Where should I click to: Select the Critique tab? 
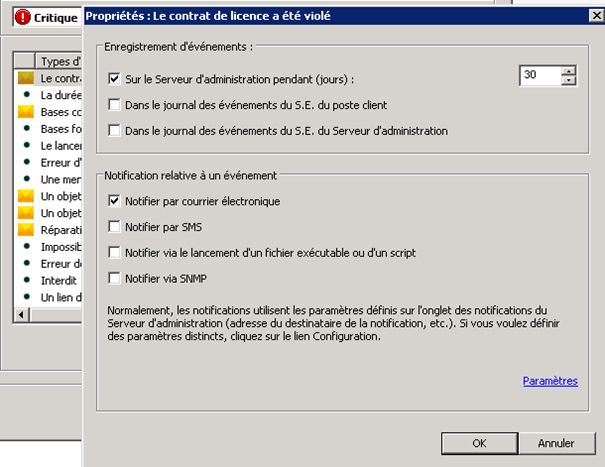point(43,17)
